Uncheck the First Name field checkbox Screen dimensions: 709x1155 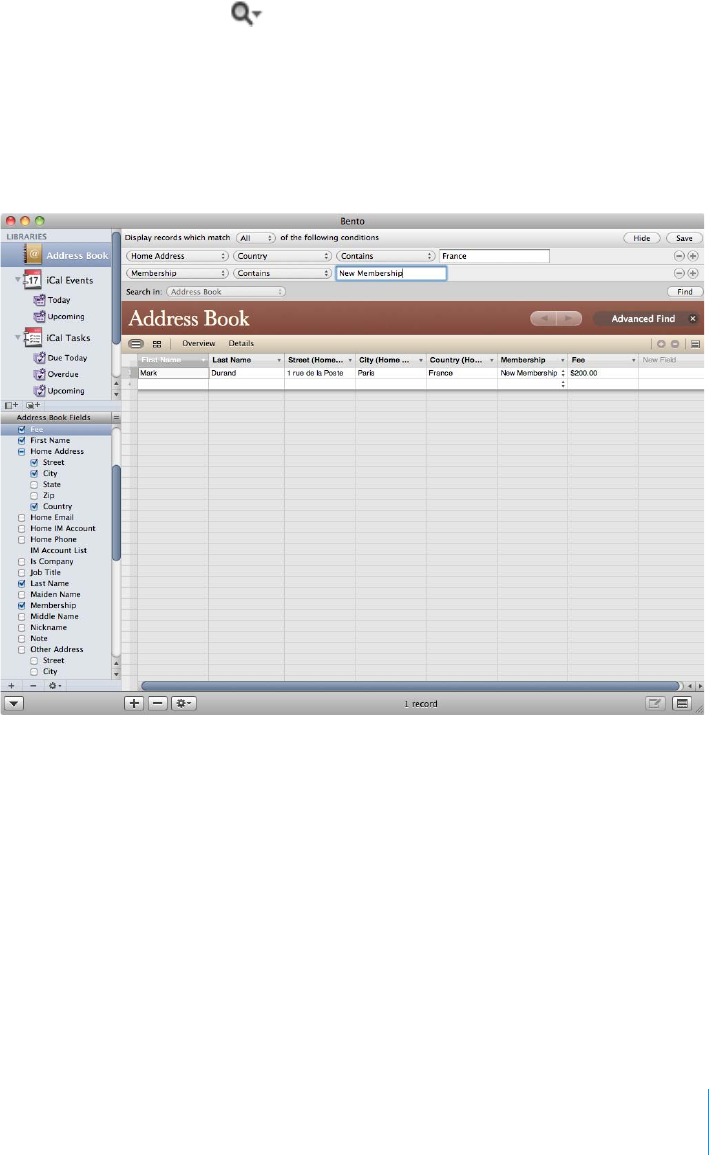(21, 440)
